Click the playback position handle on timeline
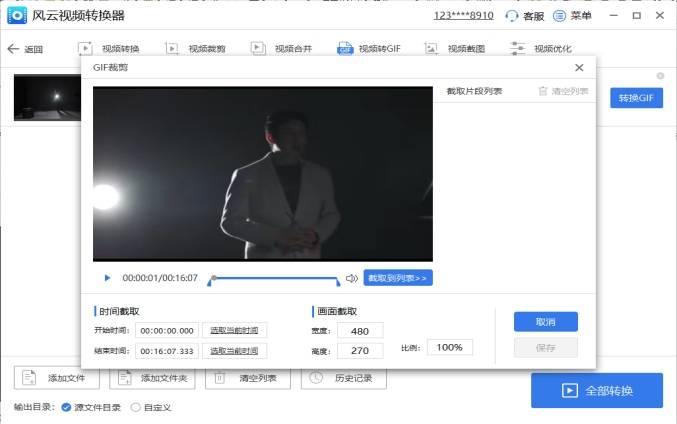Screen dimensions: 677x424 point(214,278)
